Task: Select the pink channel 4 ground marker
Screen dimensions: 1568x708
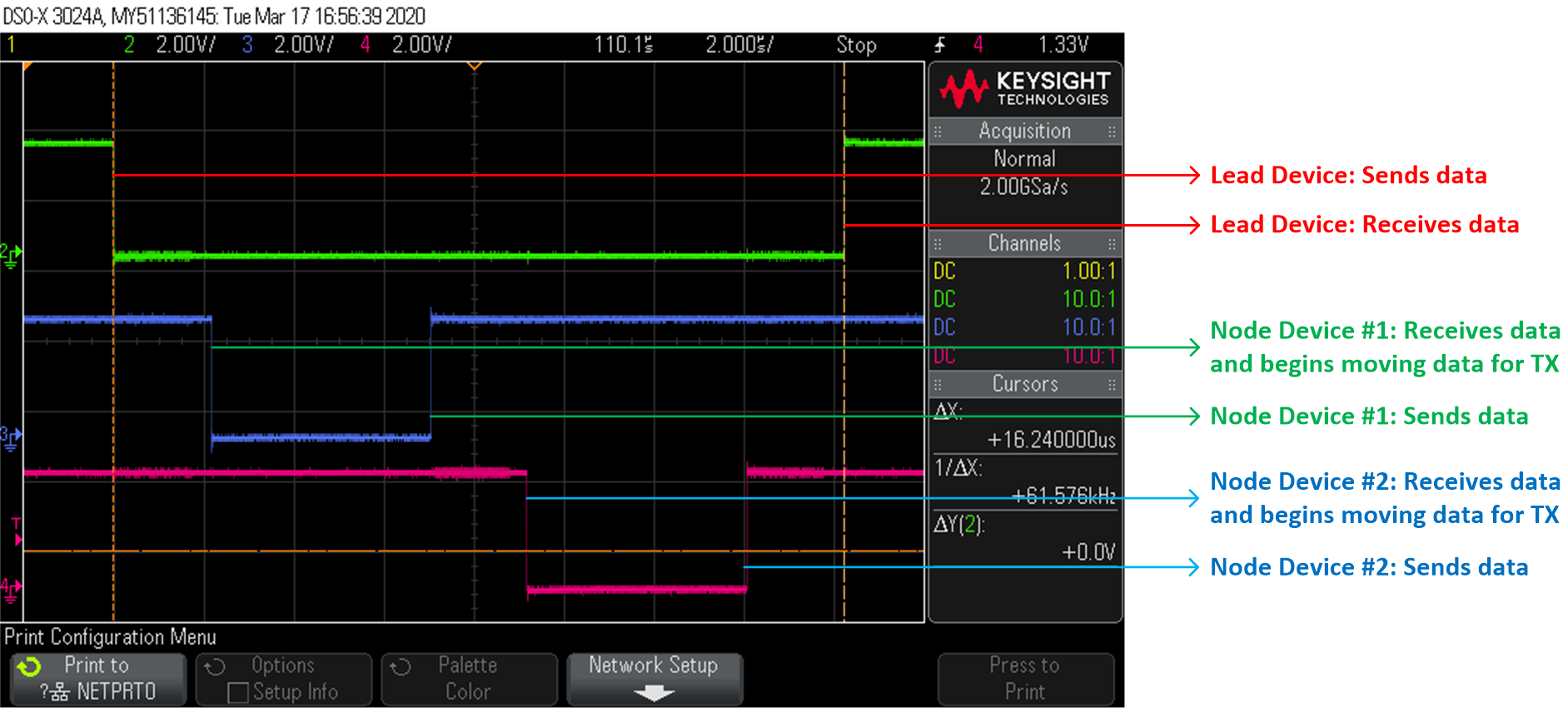Action: click(x=10, y=590)
